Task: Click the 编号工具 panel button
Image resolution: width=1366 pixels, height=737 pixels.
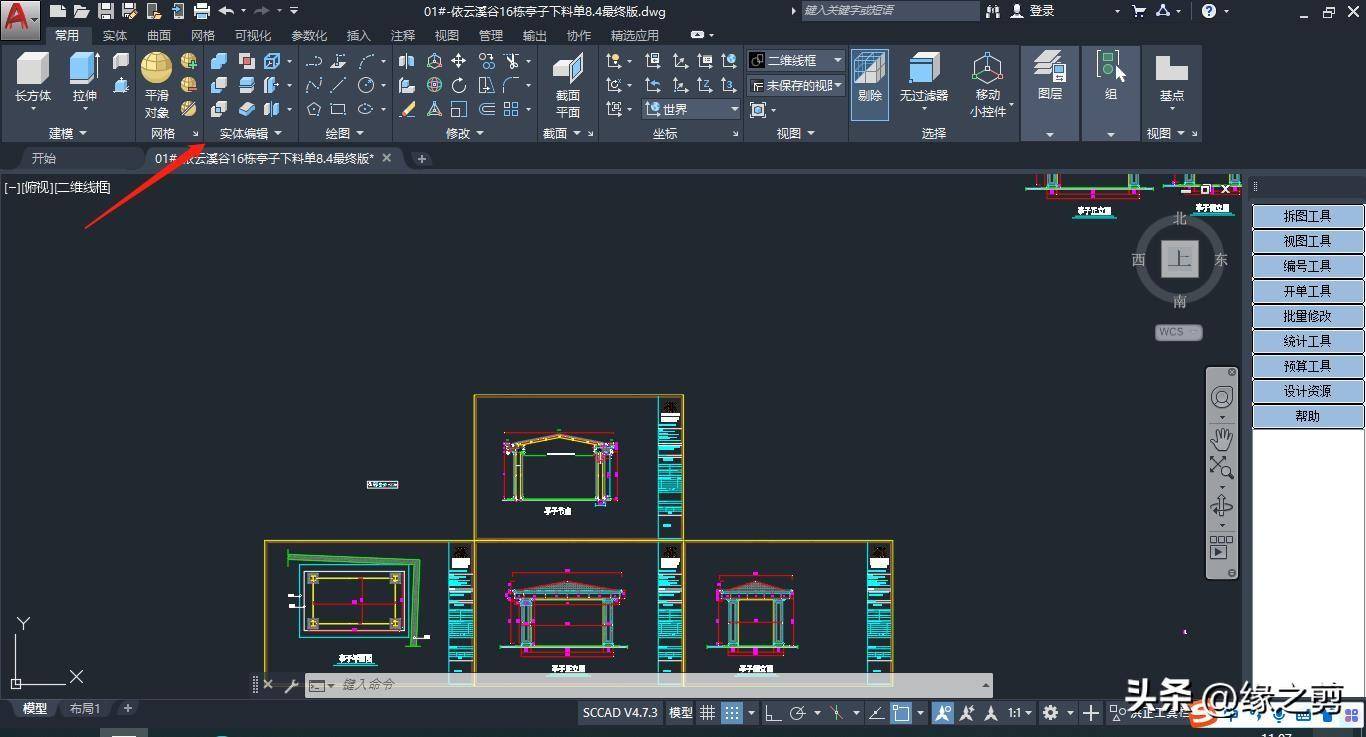Action: point(1308,266)
